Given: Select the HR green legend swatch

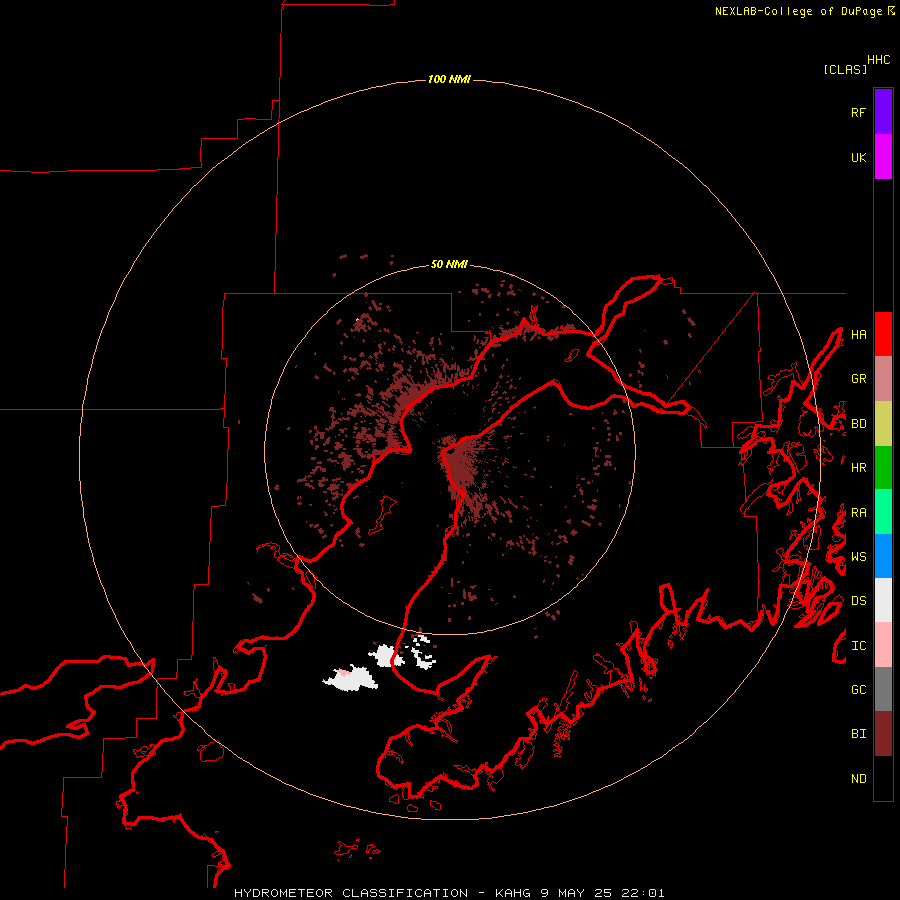Looking at the screenshot, I should coord(883,467).
